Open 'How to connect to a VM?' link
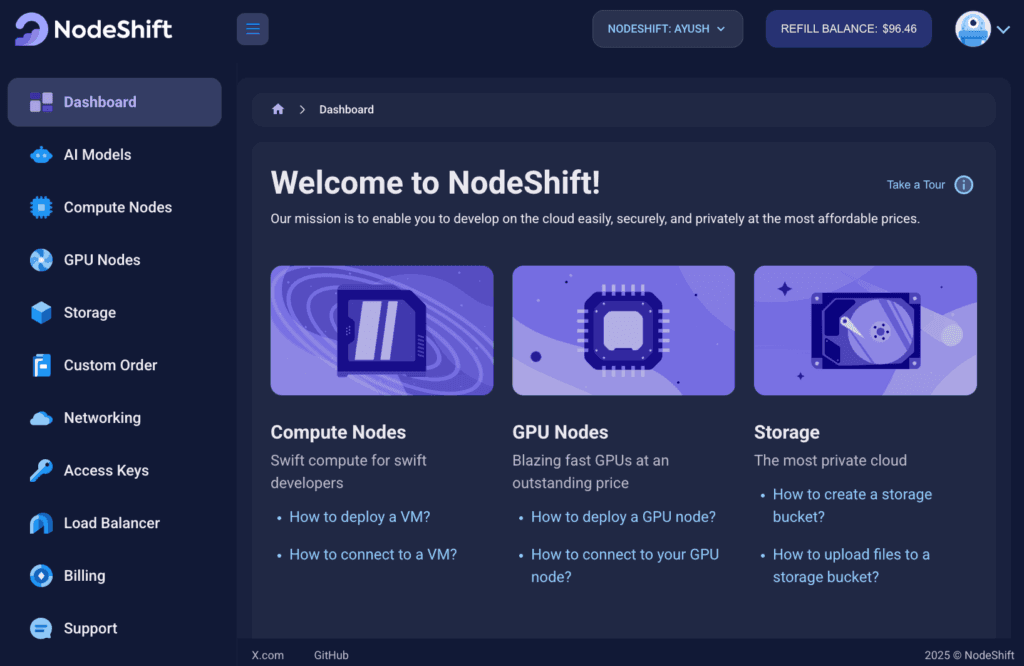This screenshot has height=666, width=1024. [x=373, y=554]
